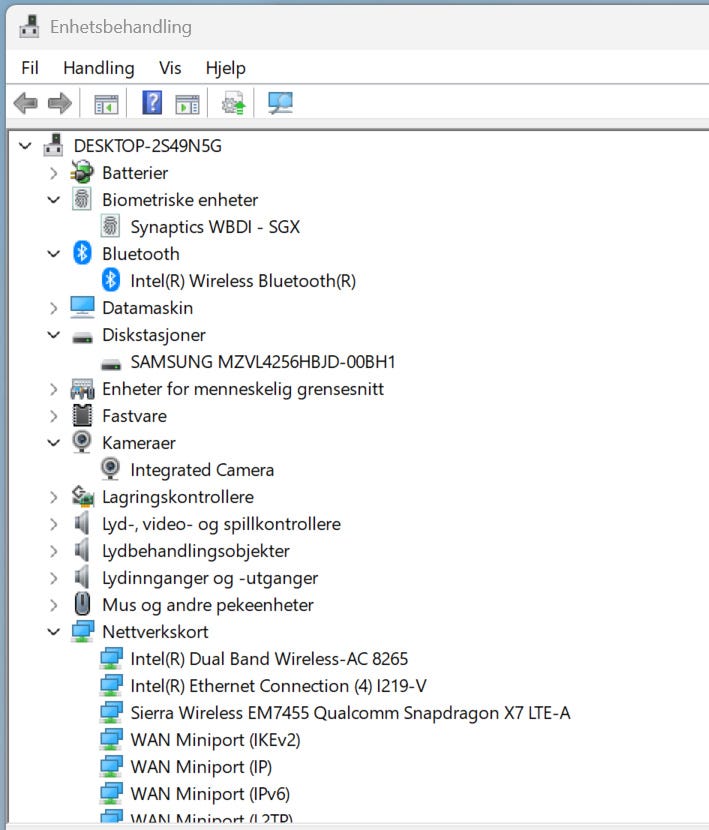Click Intel Wireless Bluetooth device icon
709x830 pixels.
click(x=111, y=280)
